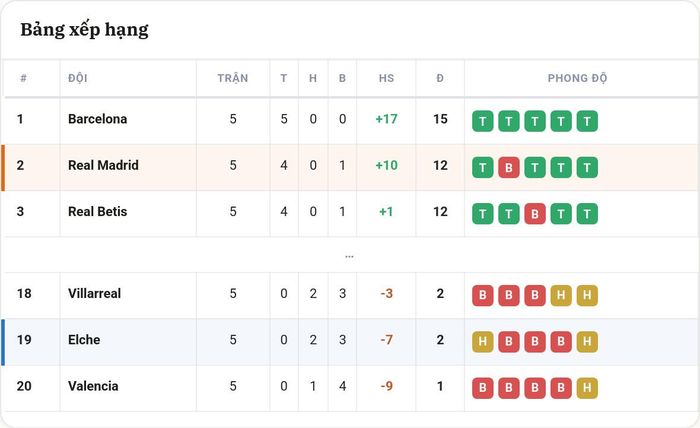Open the Valencia team link

93,386
